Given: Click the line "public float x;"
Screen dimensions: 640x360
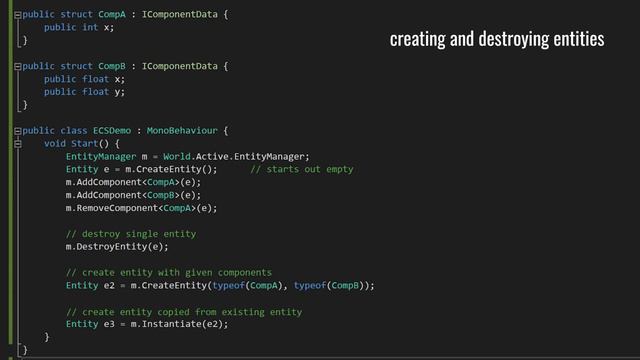Looking at the screenshot, I should coord(84,79).
